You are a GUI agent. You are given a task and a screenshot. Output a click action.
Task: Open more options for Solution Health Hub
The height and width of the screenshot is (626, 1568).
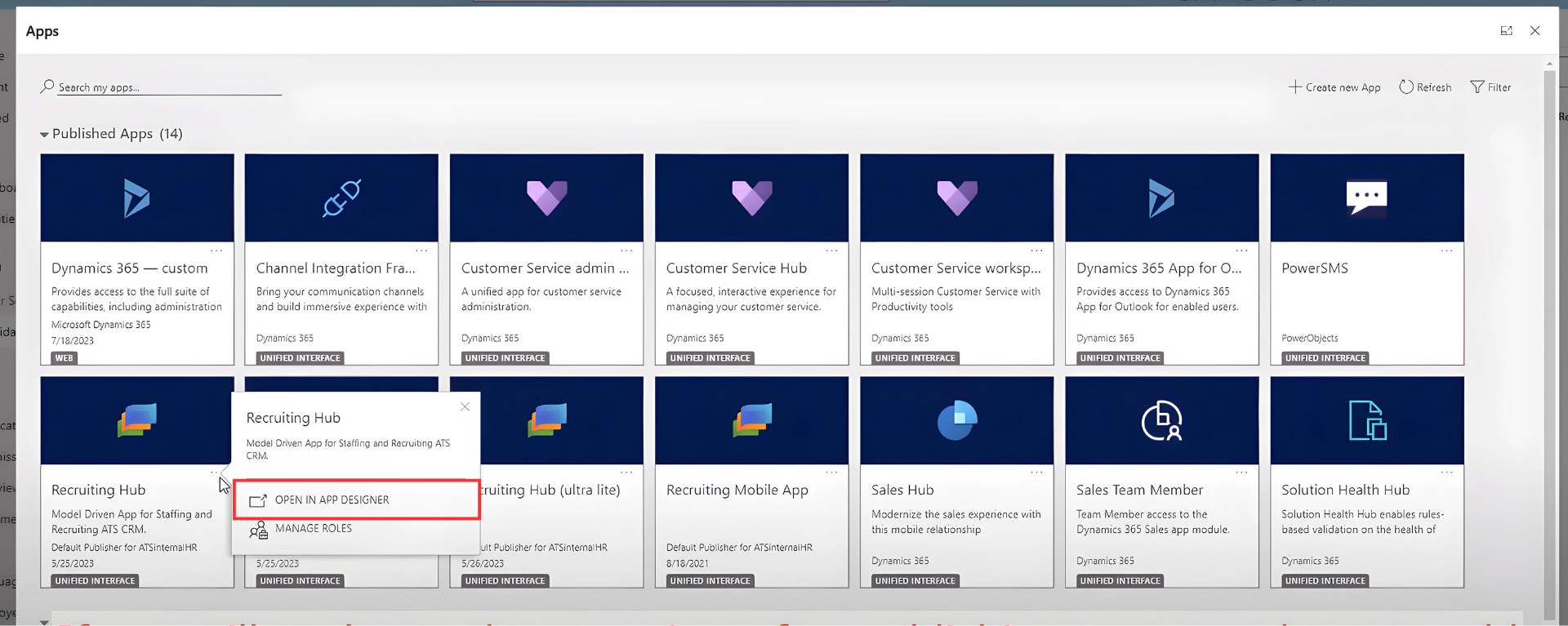1446,473
